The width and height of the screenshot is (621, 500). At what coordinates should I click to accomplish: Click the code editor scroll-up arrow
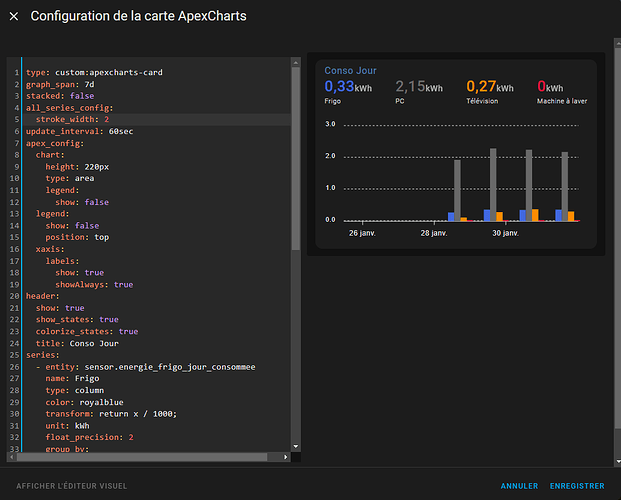click(x=295, y=63)
